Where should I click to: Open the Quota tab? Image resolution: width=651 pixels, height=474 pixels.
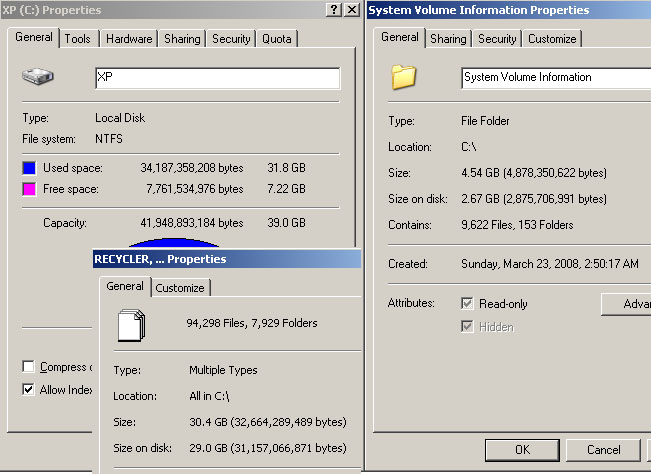tap(277, 39)
